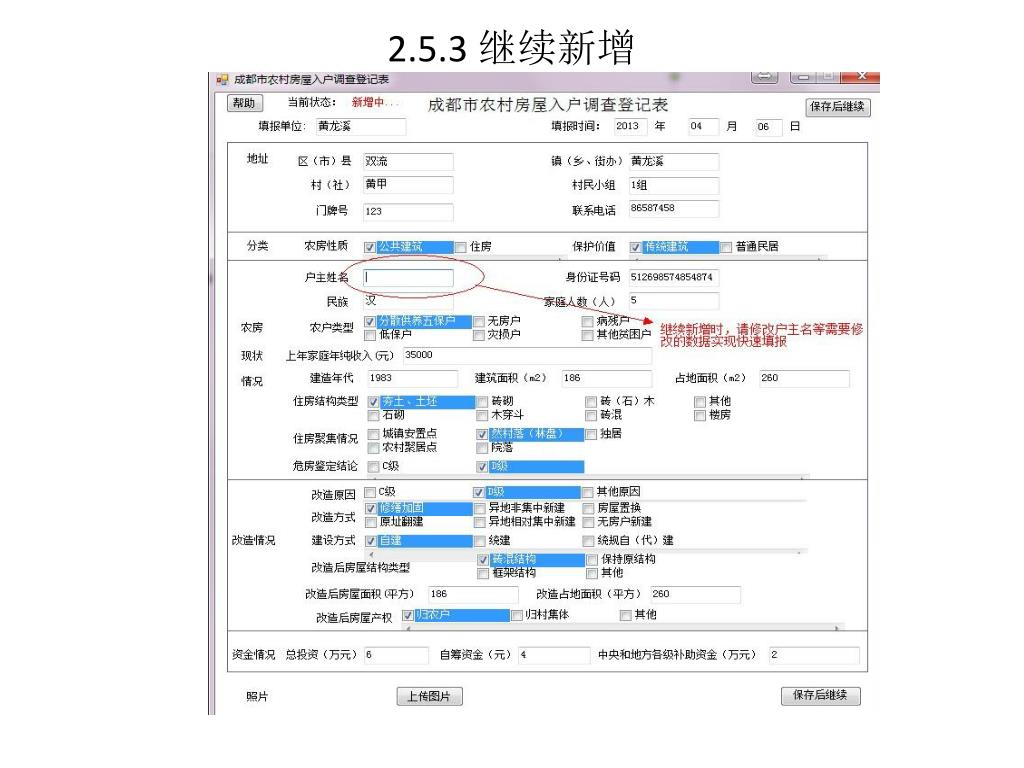The image size is (1024, 768).
Task: Click the 帮助 help button
Action: coord(244,103)
